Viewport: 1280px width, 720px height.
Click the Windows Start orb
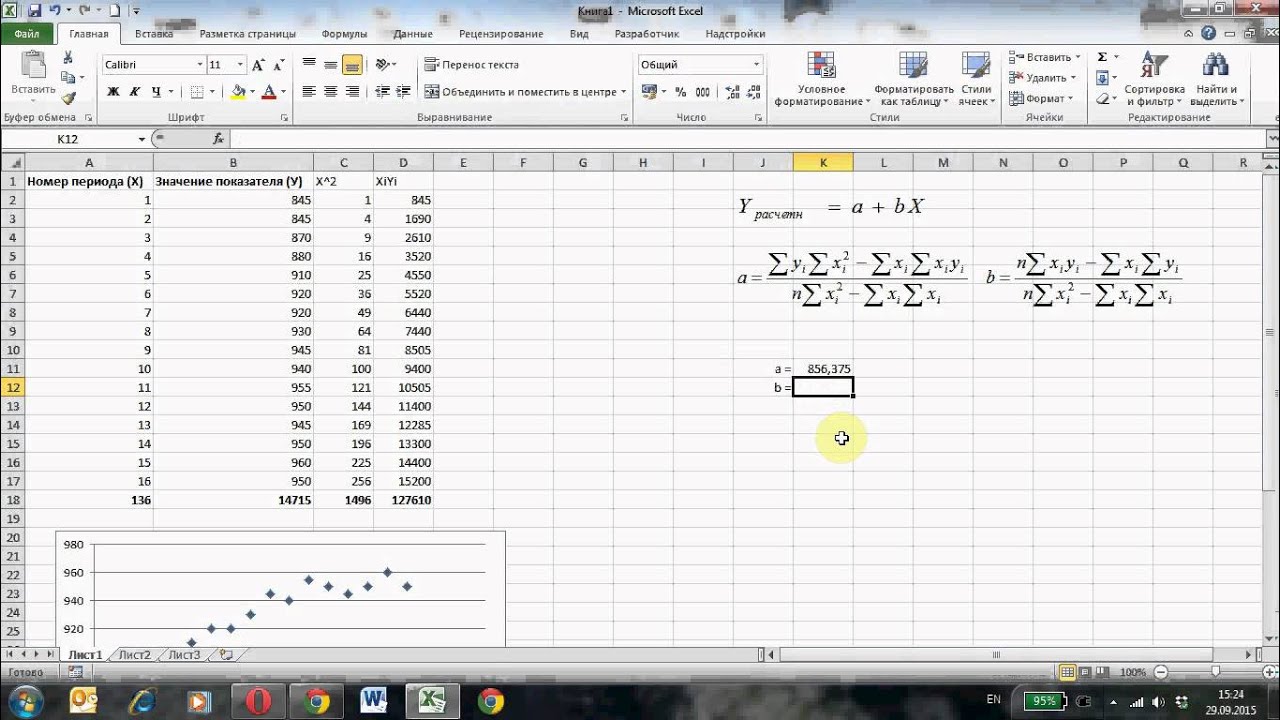[26, 700]
